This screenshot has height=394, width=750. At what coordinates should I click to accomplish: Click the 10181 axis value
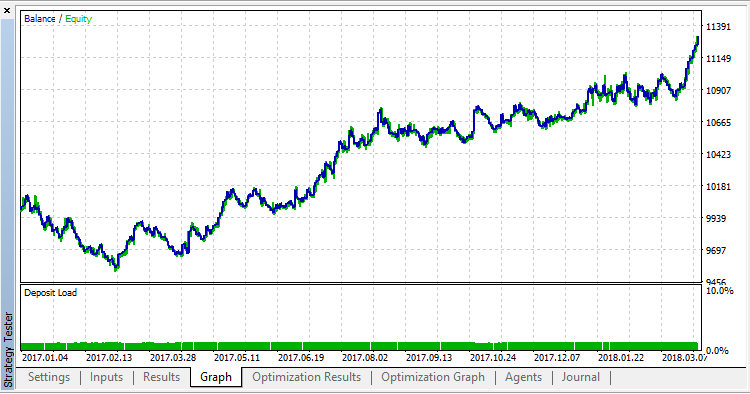pos(718,186)
